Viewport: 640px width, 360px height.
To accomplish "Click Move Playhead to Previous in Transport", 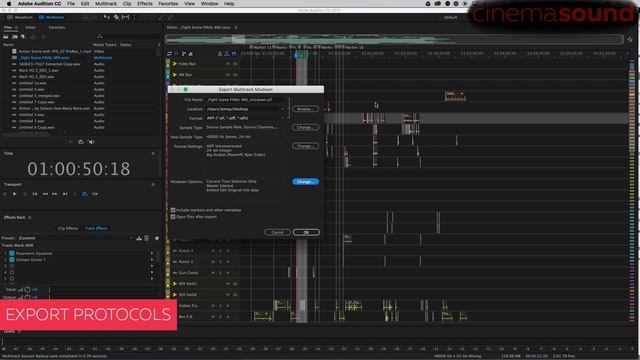I will point(35,194).
